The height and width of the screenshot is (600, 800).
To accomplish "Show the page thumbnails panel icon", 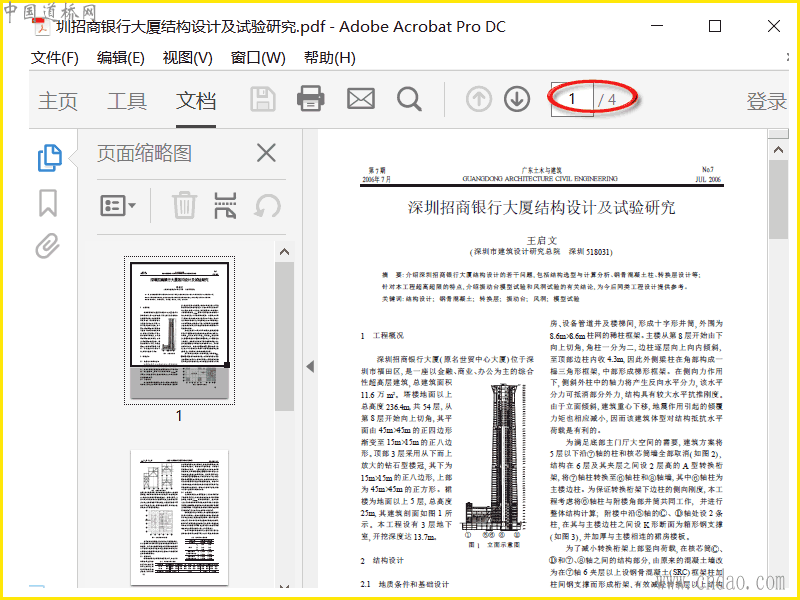I will 49,158.
